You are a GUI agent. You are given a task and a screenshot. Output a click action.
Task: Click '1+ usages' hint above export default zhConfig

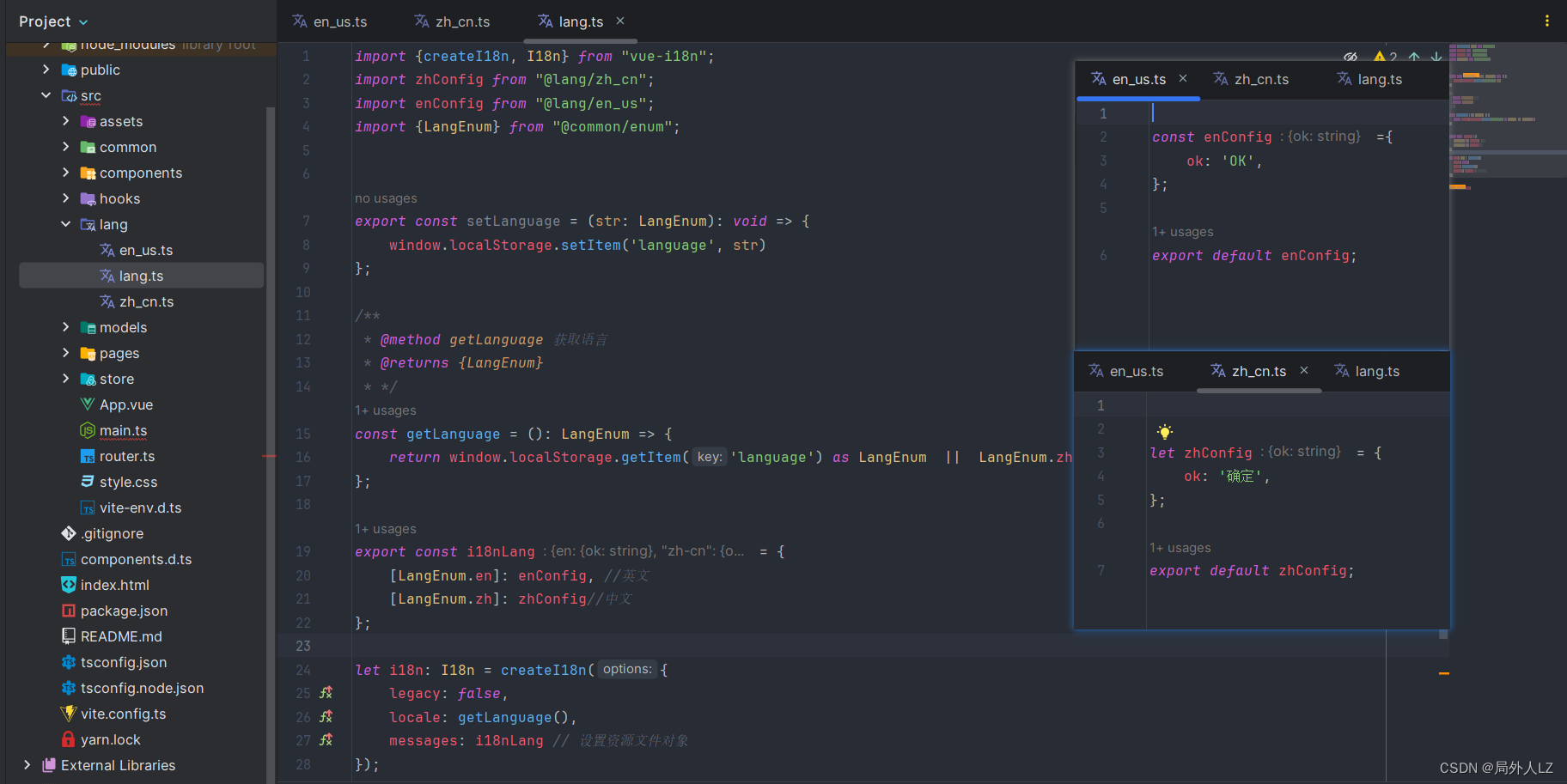pos(1180,548)
